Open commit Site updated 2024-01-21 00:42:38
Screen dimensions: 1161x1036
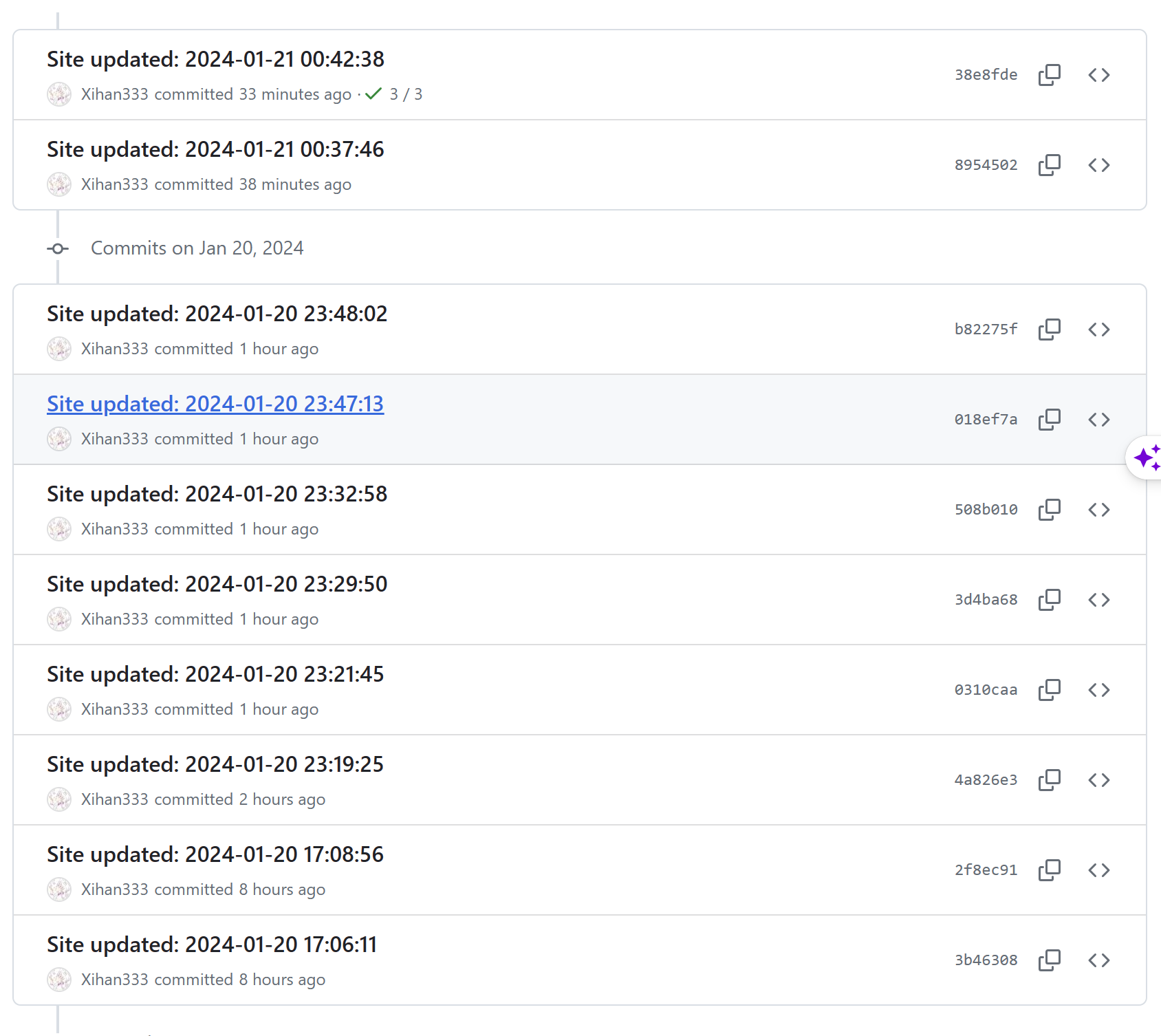click(215, 59)
